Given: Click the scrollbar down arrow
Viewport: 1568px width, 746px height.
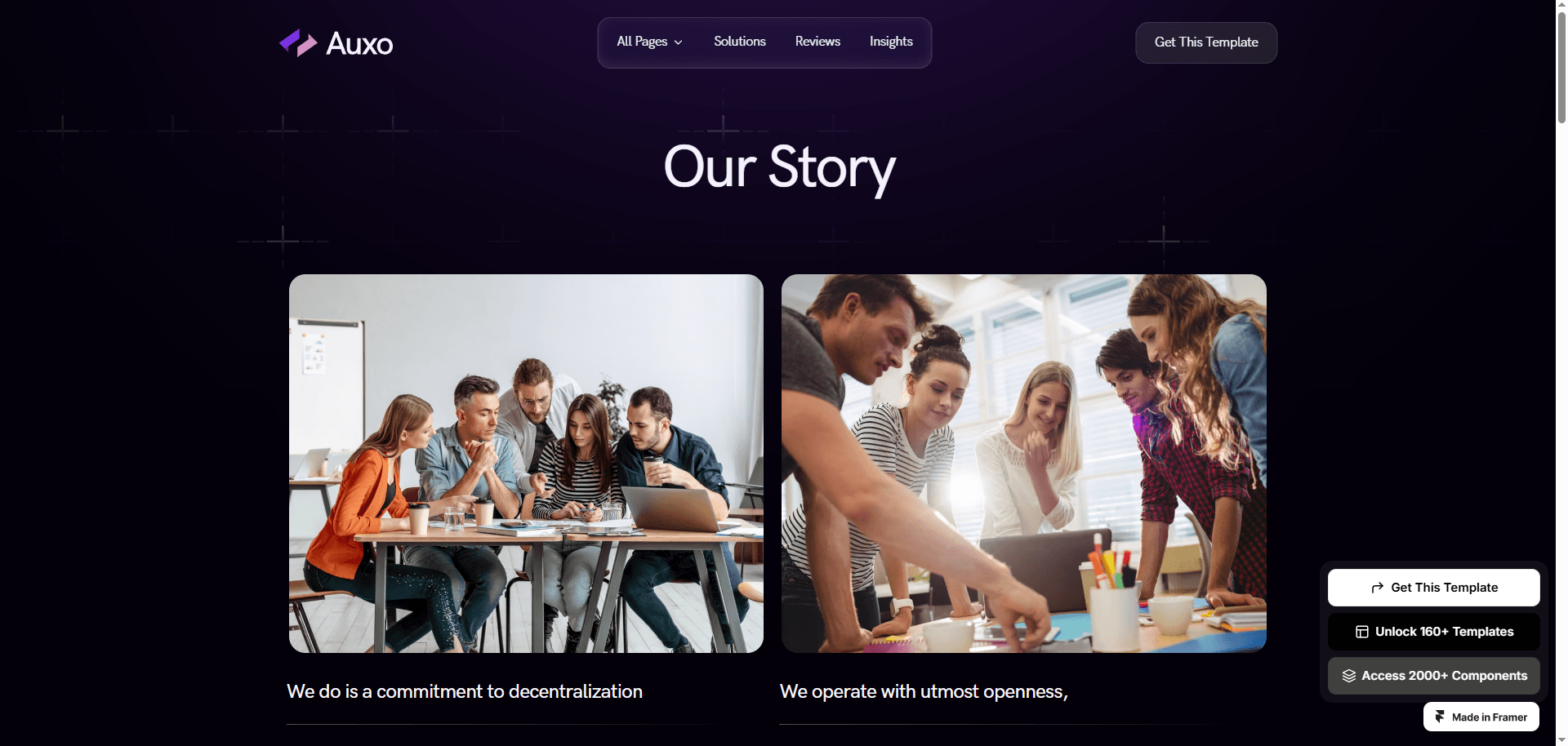Looking at the screenshot, I should 1561,739.
